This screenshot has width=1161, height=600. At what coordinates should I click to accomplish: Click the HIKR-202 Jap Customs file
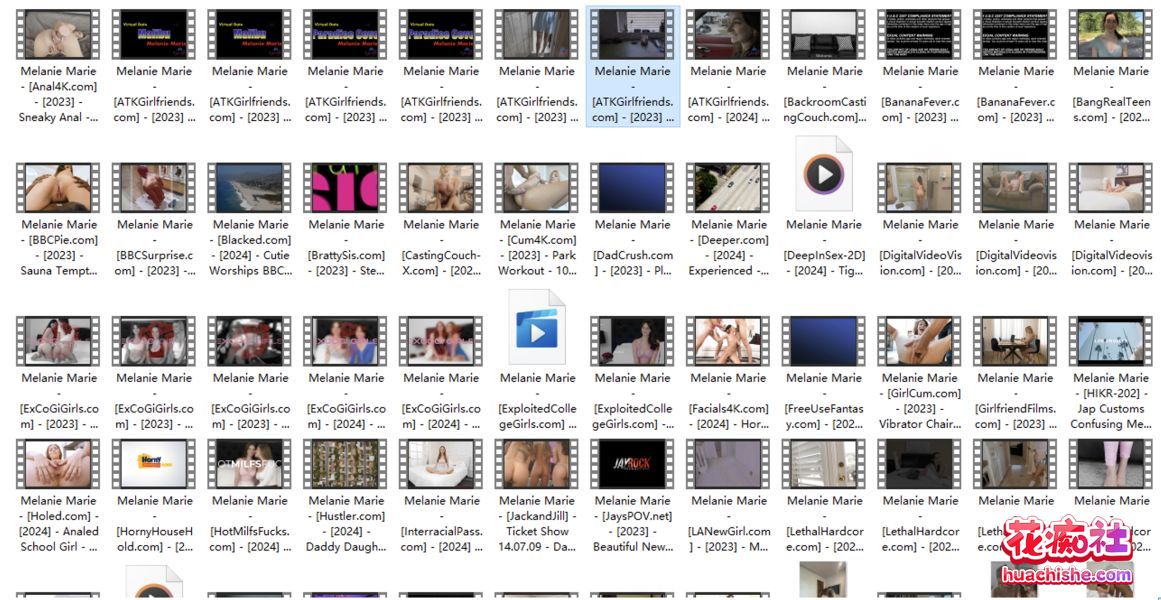pos(1110,342)
